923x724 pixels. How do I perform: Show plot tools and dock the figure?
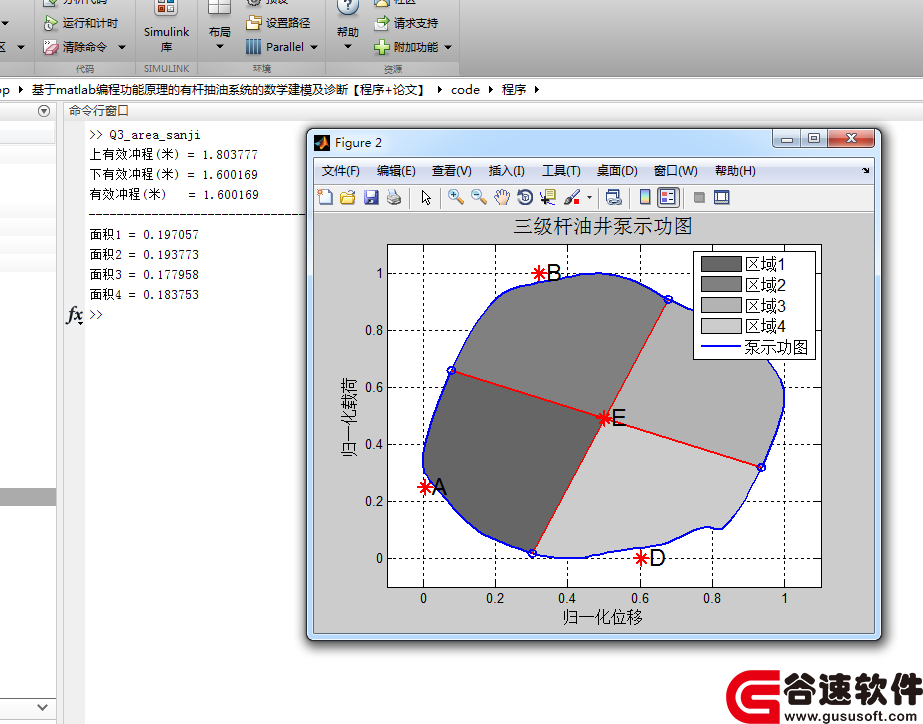point(722,197)
